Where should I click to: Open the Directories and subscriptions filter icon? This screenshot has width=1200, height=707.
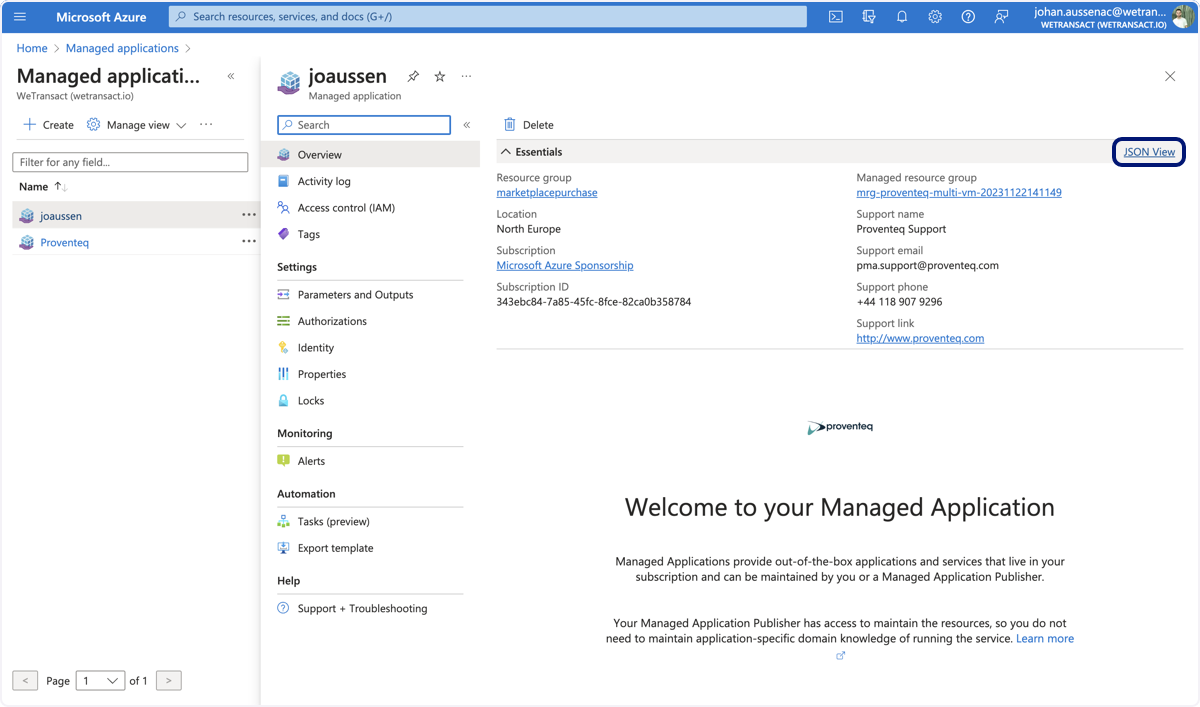868,17
